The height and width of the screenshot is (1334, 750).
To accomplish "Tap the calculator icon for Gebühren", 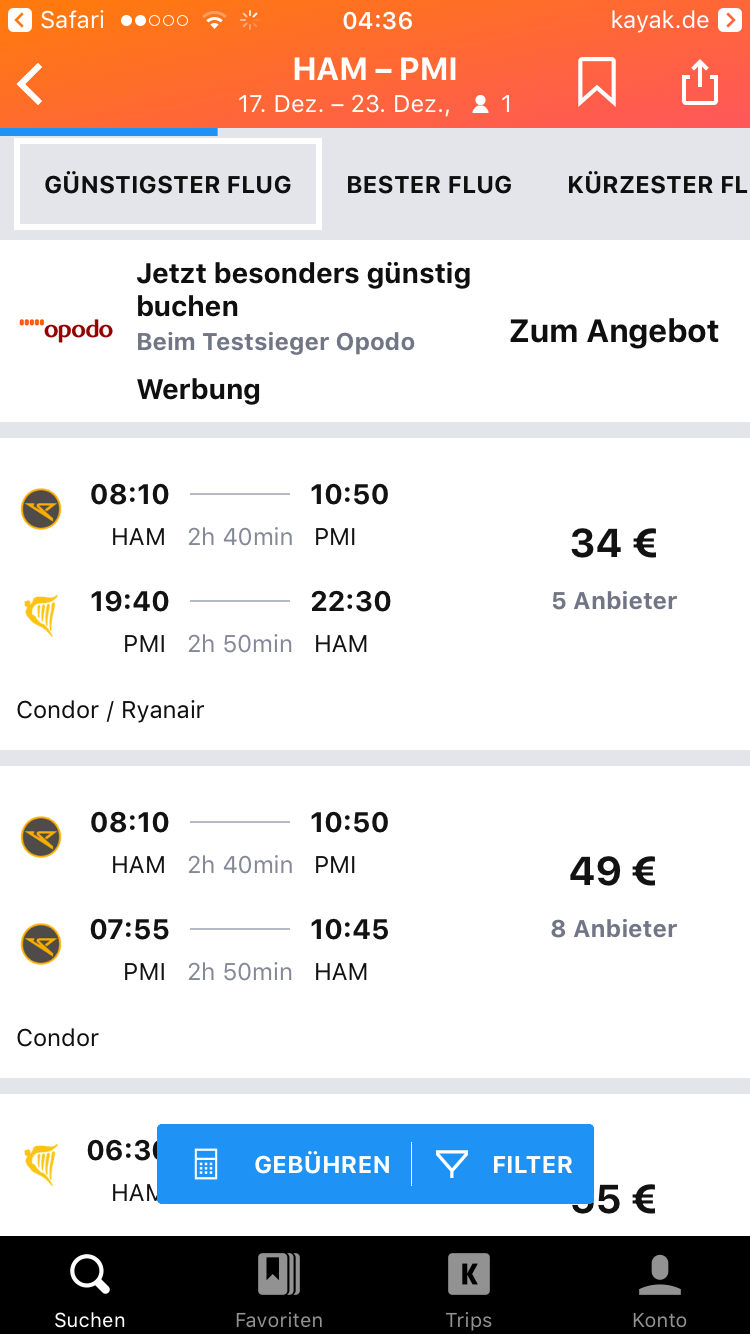I will 206,1164.
